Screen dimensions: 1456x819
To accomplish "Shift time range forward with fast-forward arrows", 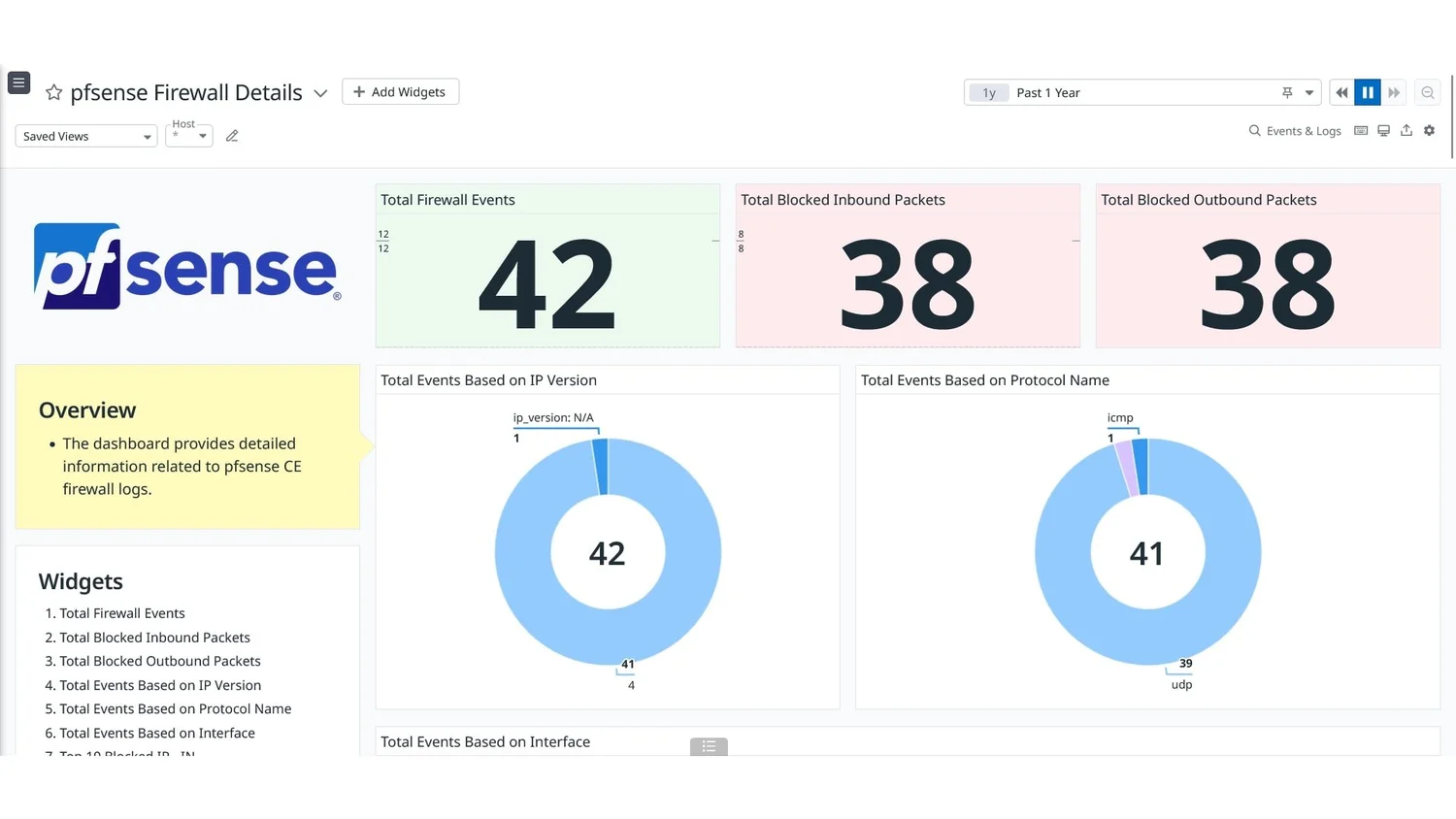I will (x=1394, y=92).
